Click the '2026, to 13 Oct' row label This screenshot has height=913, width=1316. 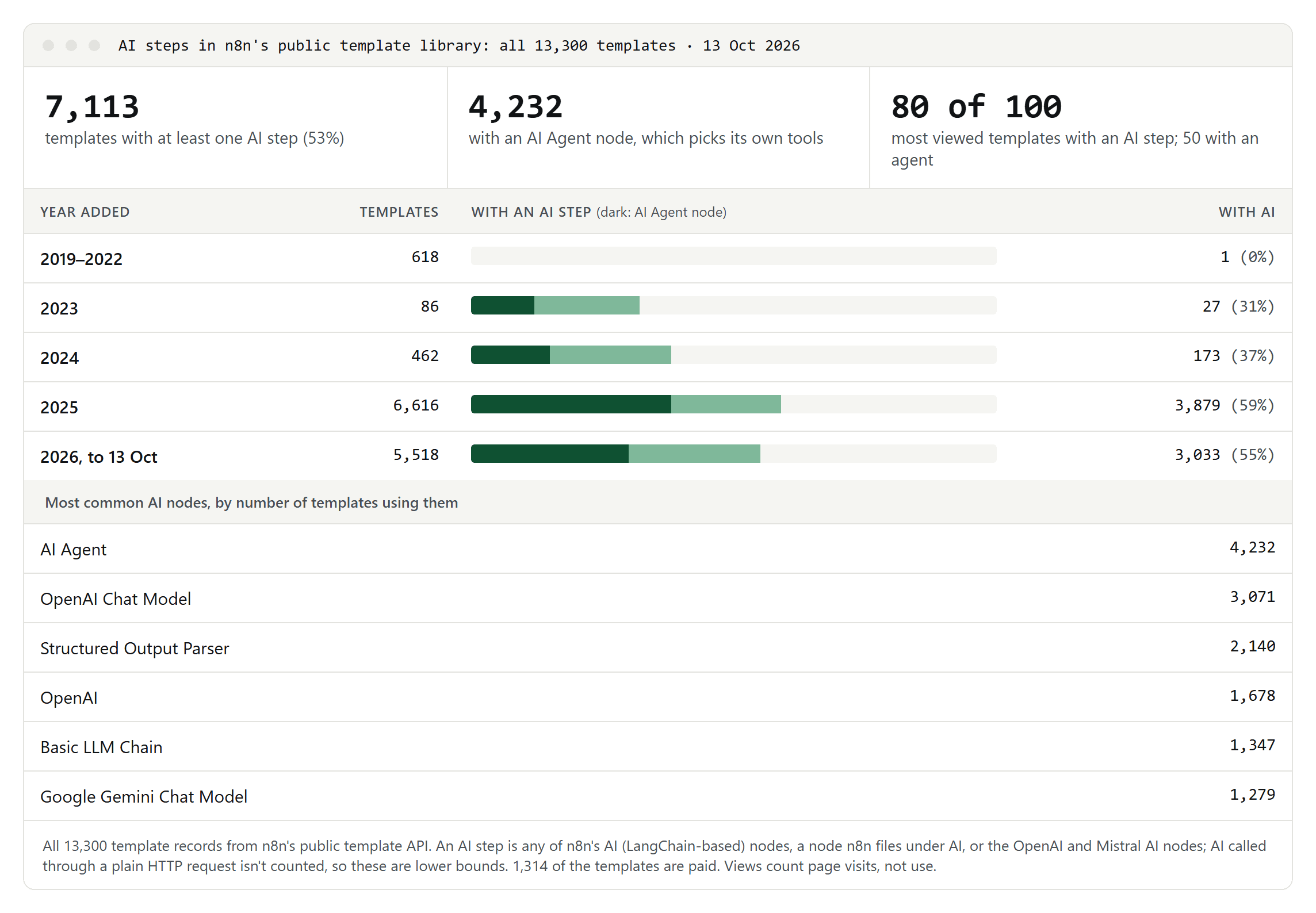99,457
